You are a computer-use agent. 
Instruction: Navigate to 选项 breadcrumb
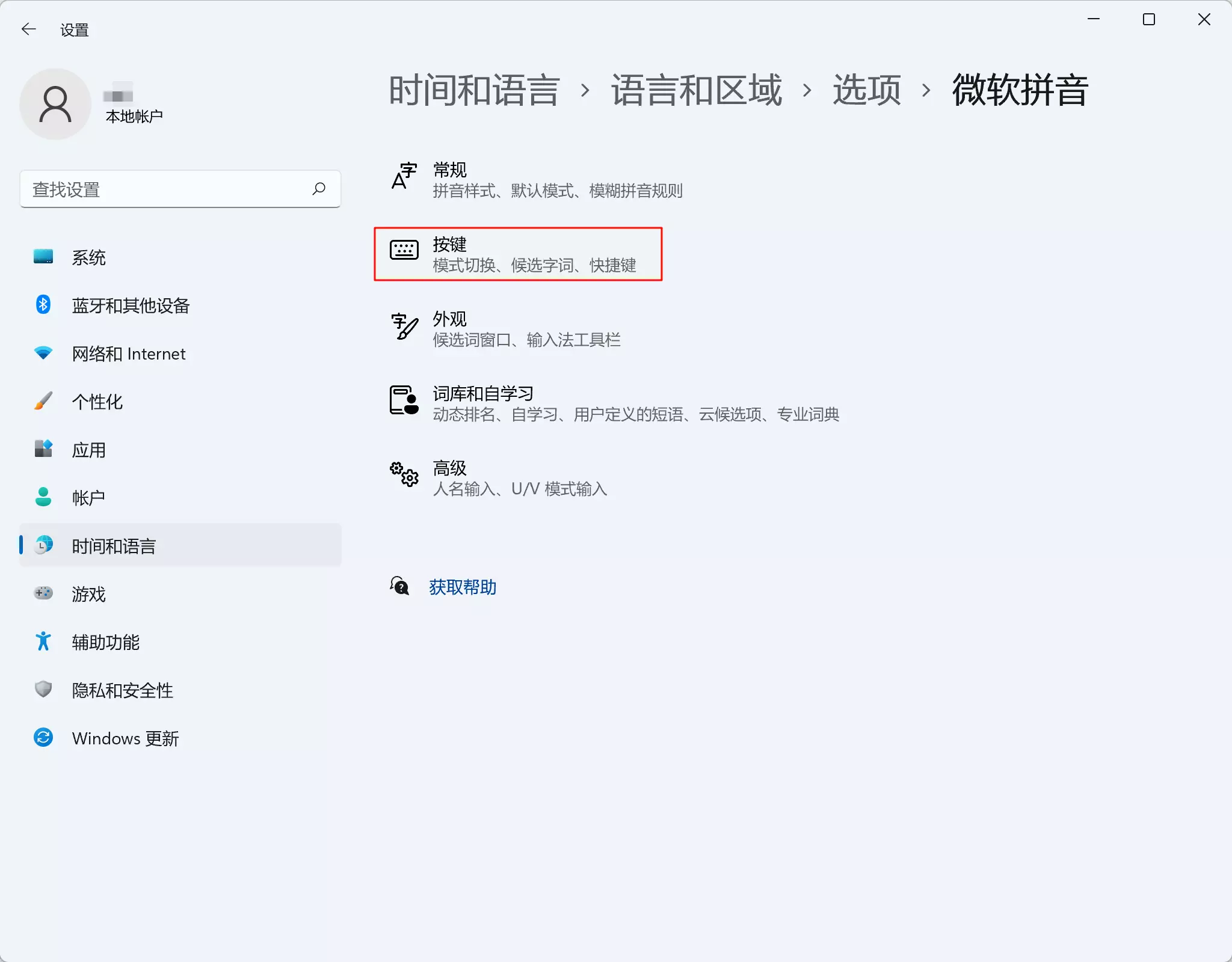coord(866,90)
